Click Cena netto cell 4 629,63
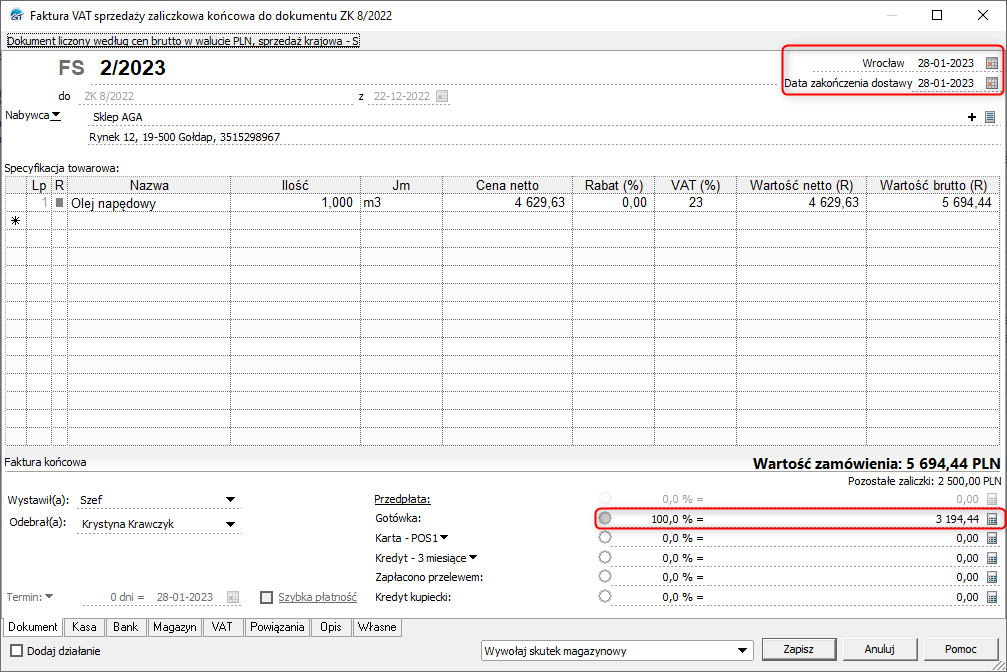 tap(507, 203)
